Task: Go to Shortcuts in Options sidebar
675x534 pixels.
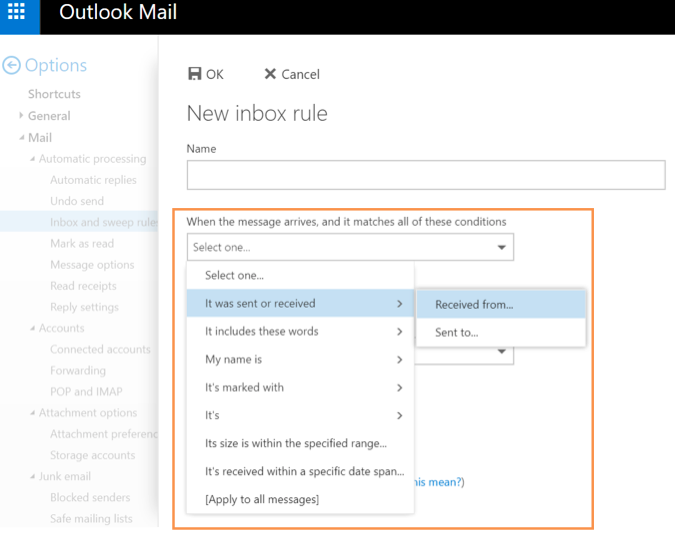Action: pos(54,94)
